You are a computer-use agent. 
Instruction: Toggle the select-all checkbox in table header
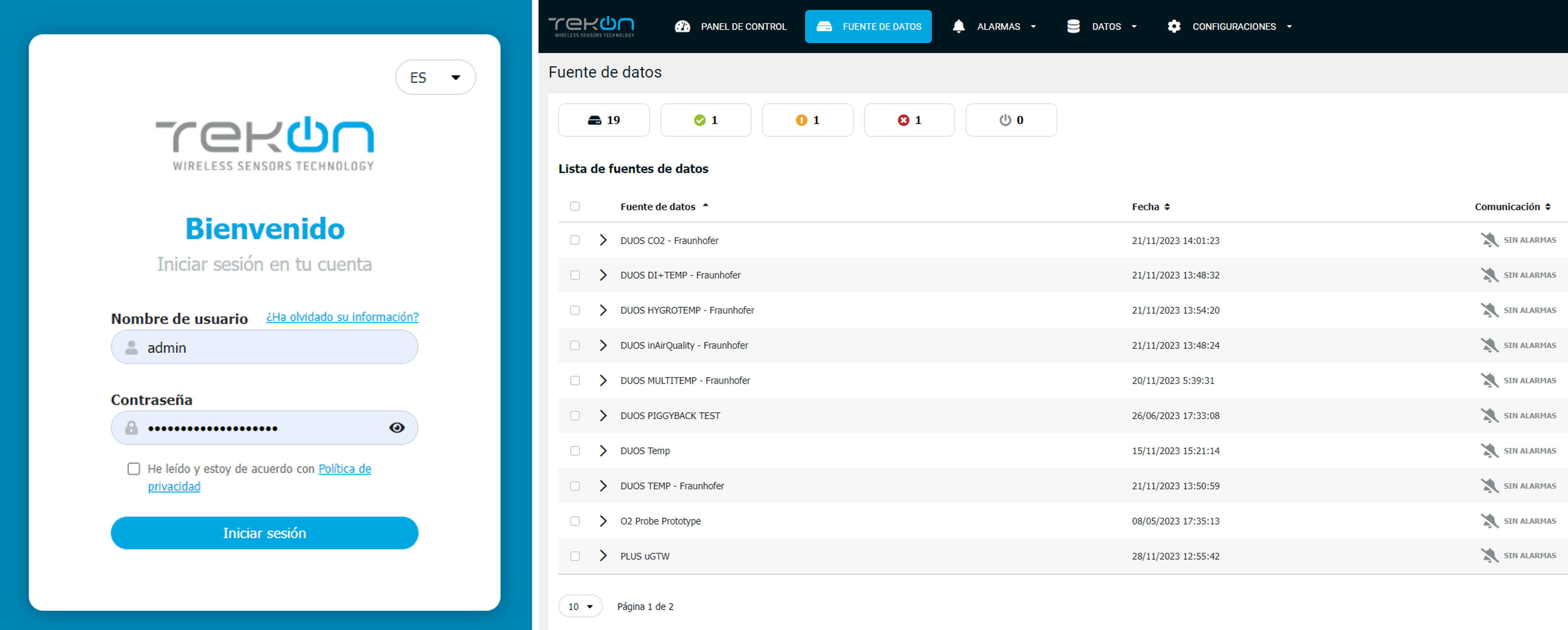[x=575, y=206]
